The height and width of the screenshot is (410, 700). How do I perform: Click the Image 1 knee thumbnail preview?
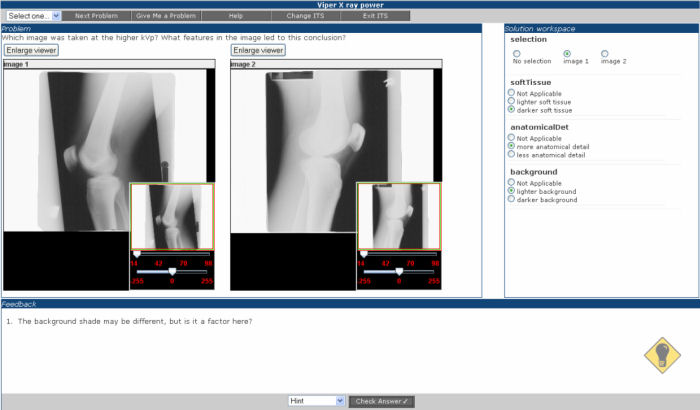pyautogui.click(x=172, y=216)
